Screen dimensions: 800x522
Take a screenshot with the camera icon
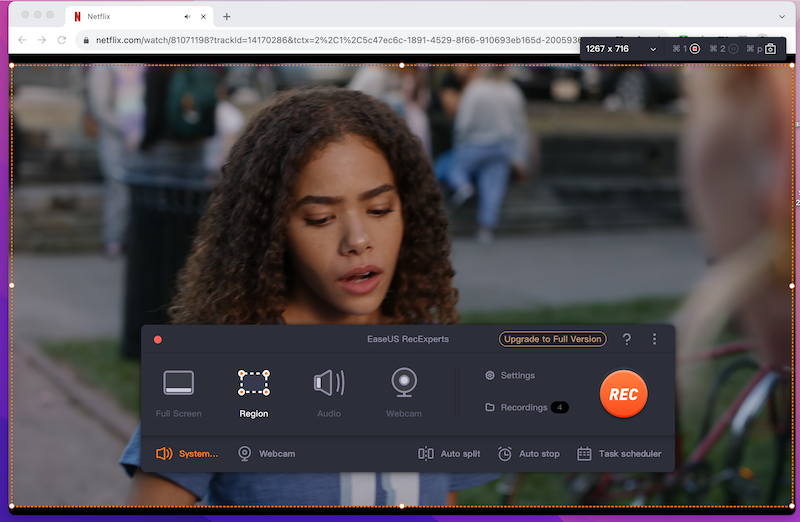[770, 49]
